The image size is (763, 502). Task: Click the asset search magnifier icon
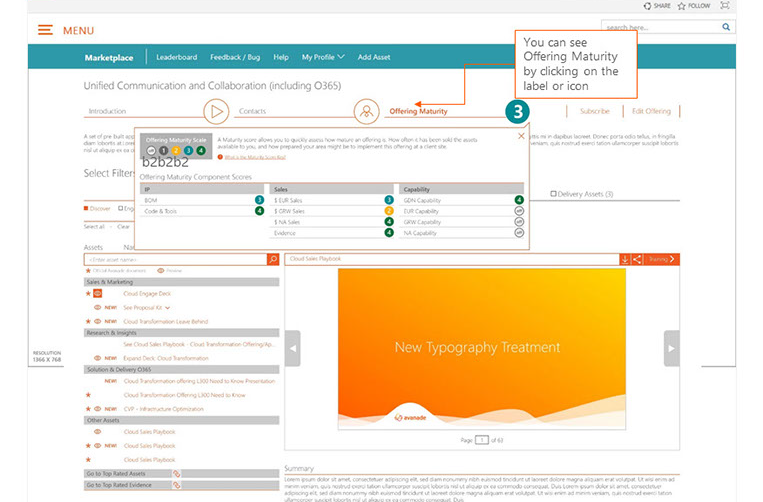click(273, 259)
